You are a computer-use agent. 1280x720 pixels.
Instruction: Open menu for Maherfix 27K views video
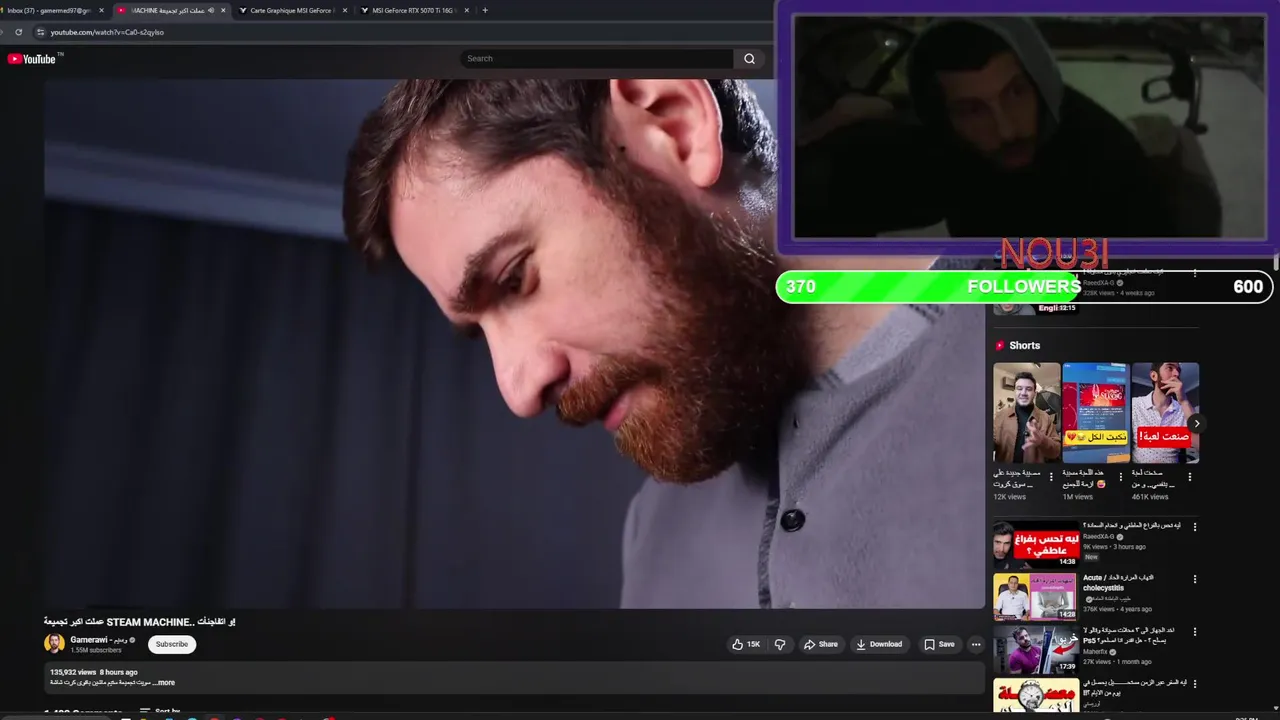click(x=1194, y=632)
